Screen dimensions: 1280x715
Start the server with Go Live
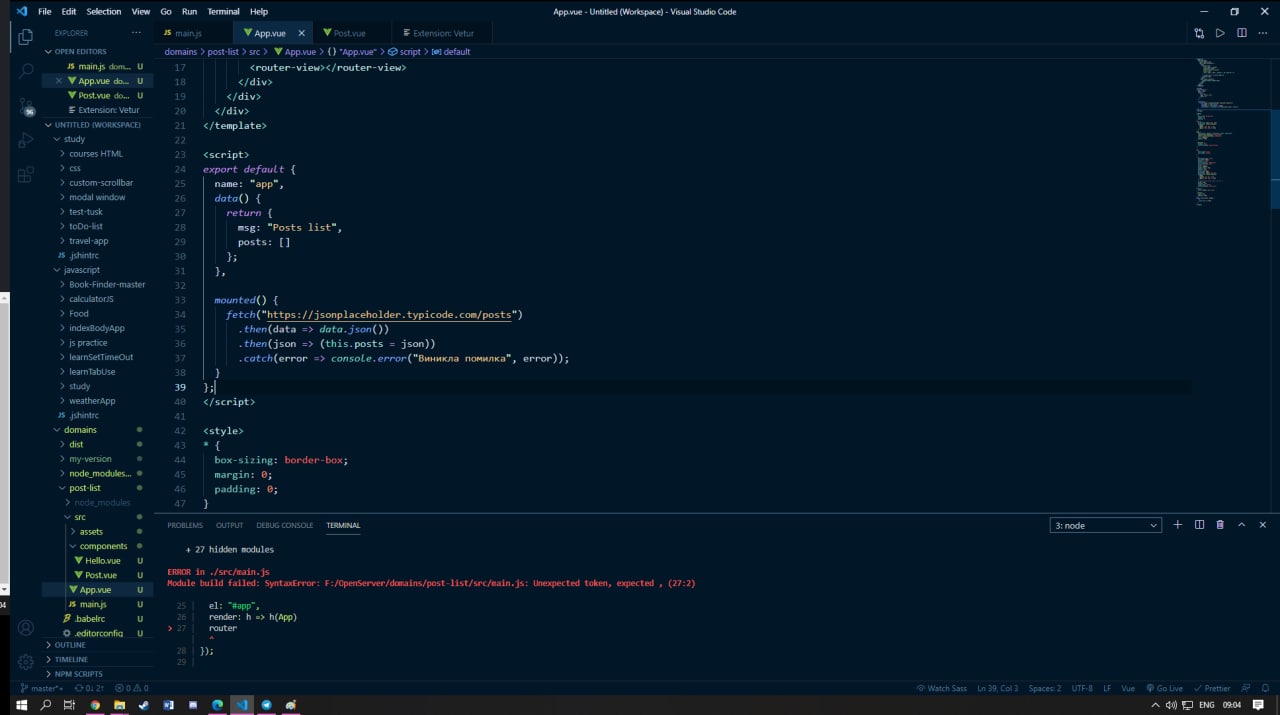coord(1165,688)
